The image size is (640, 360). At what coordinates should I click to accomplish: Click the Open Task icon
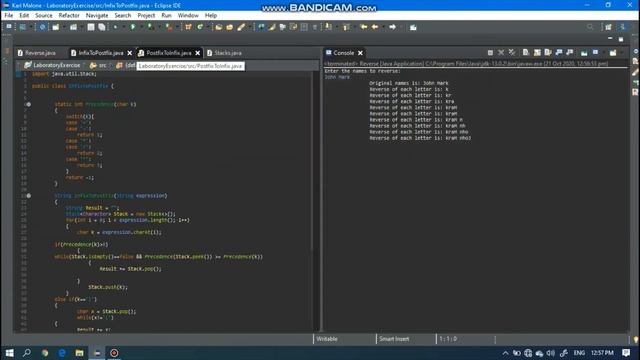[229, 27]
